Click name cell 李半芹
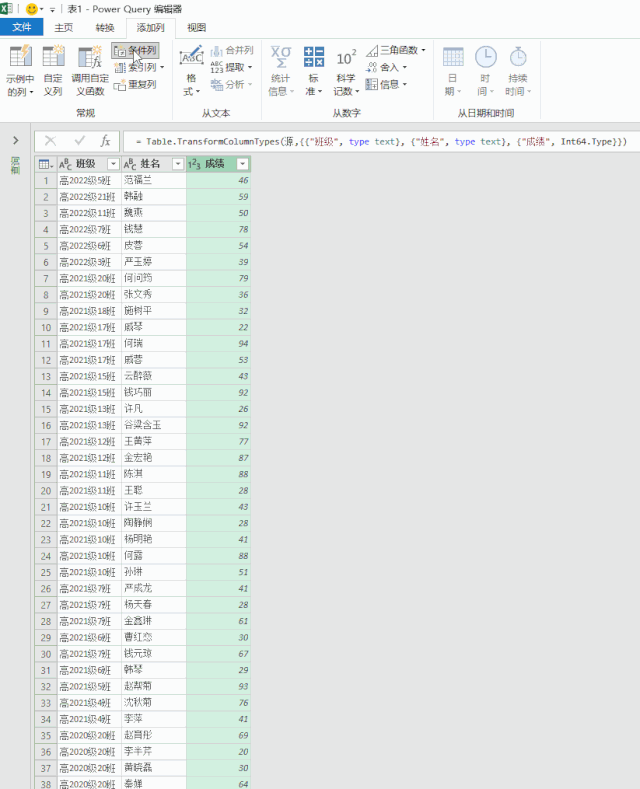This screenshot has width=640, height=789. pos(153,751)
